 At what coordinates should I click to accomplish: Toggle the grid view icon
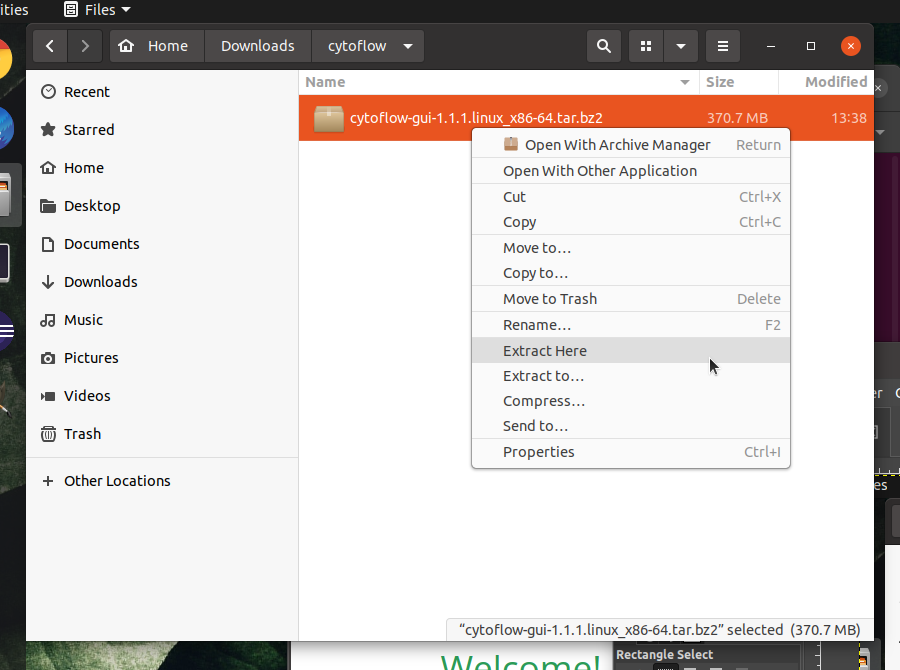click(646, 46)
